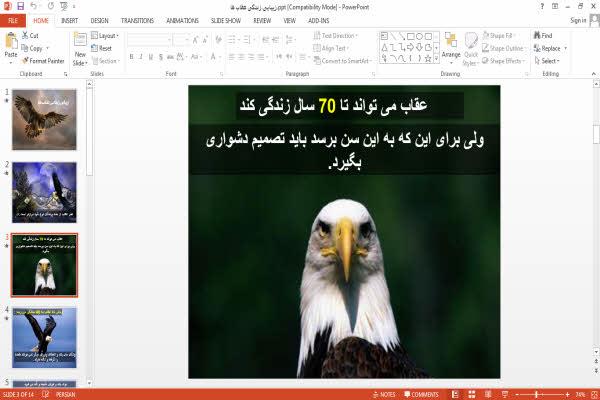600x400 pixels.
Task: Click the Help question mark icon
Action: coord(542,7)
